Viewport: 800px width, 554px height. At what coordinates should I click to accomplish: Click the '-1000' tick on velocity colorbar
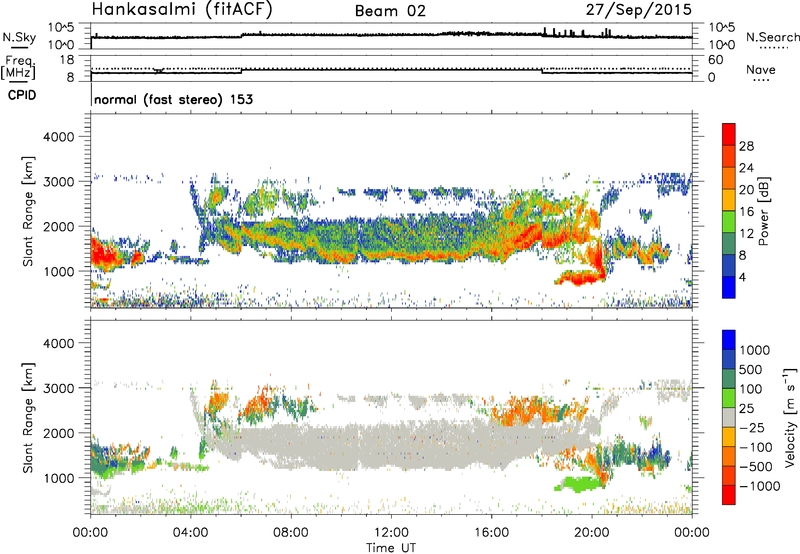[x=759, y=486]
